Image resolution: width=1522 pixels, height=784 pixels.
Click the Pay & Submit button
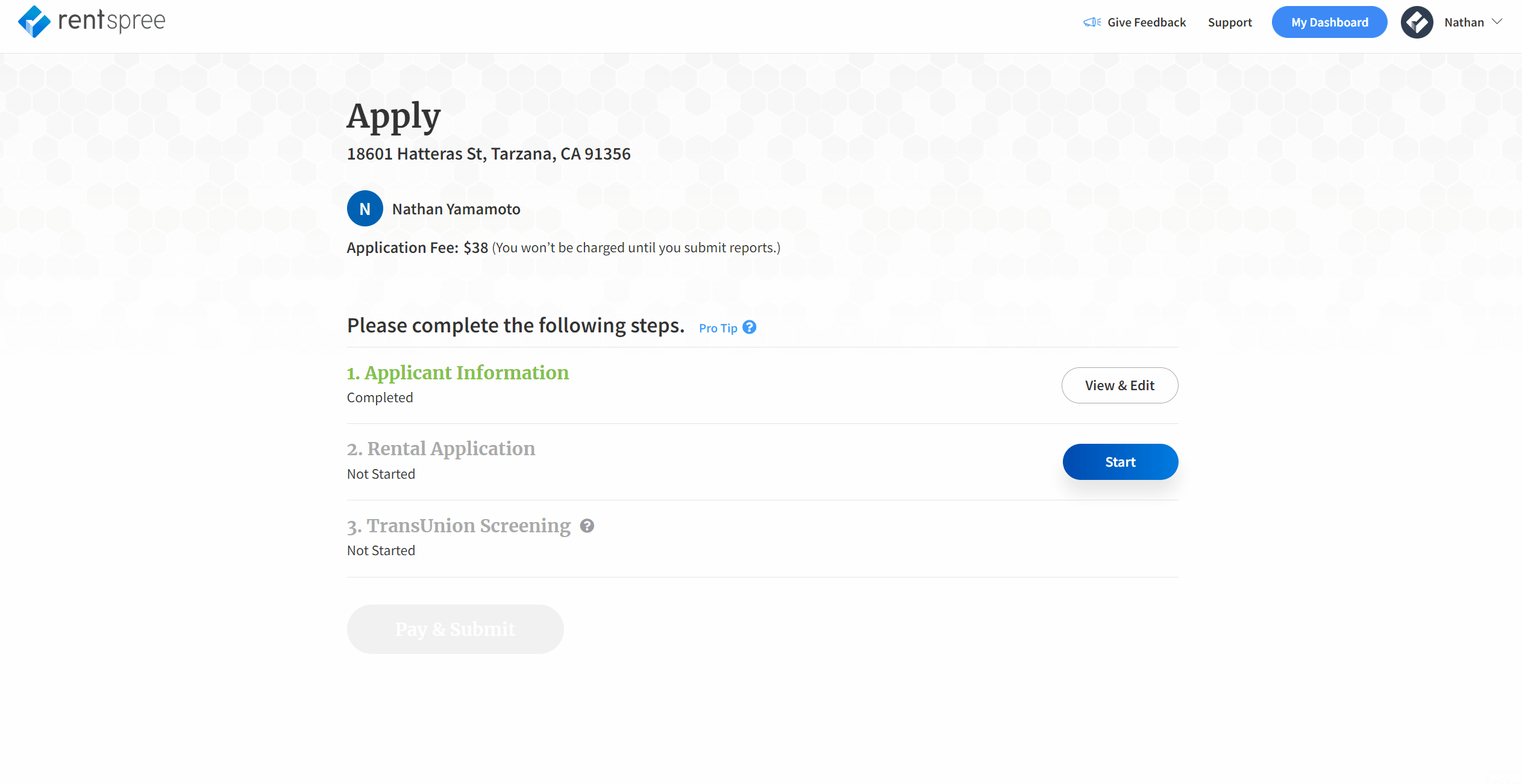[455, 629]
